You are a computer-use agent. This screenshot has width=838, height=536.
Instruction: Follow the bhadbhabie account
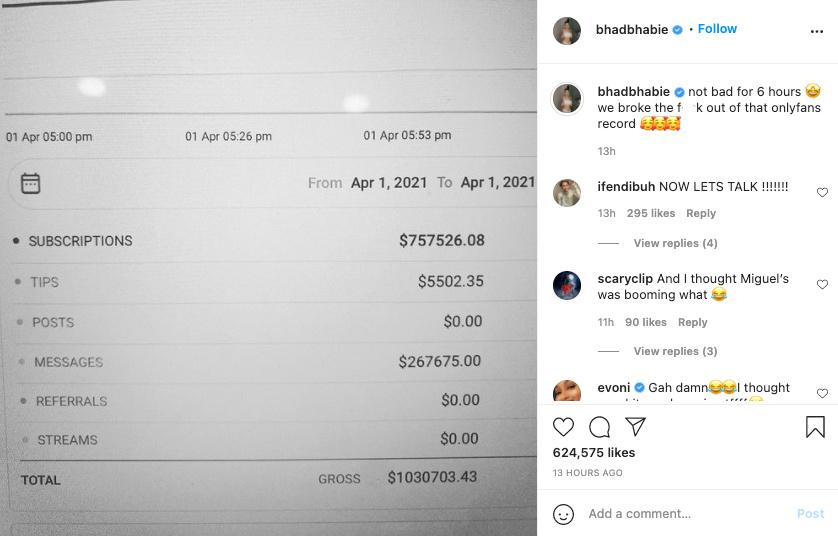717,29
